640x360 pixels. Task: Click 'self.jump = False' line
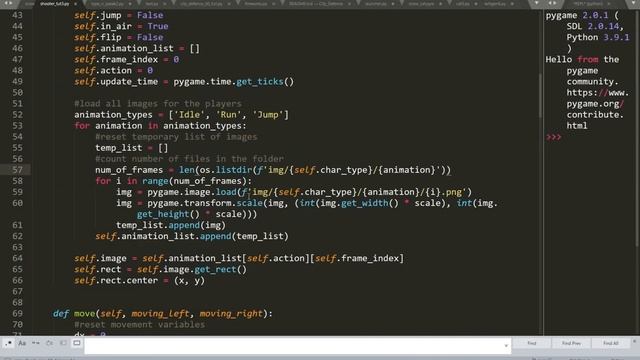(x=119, y=15)
